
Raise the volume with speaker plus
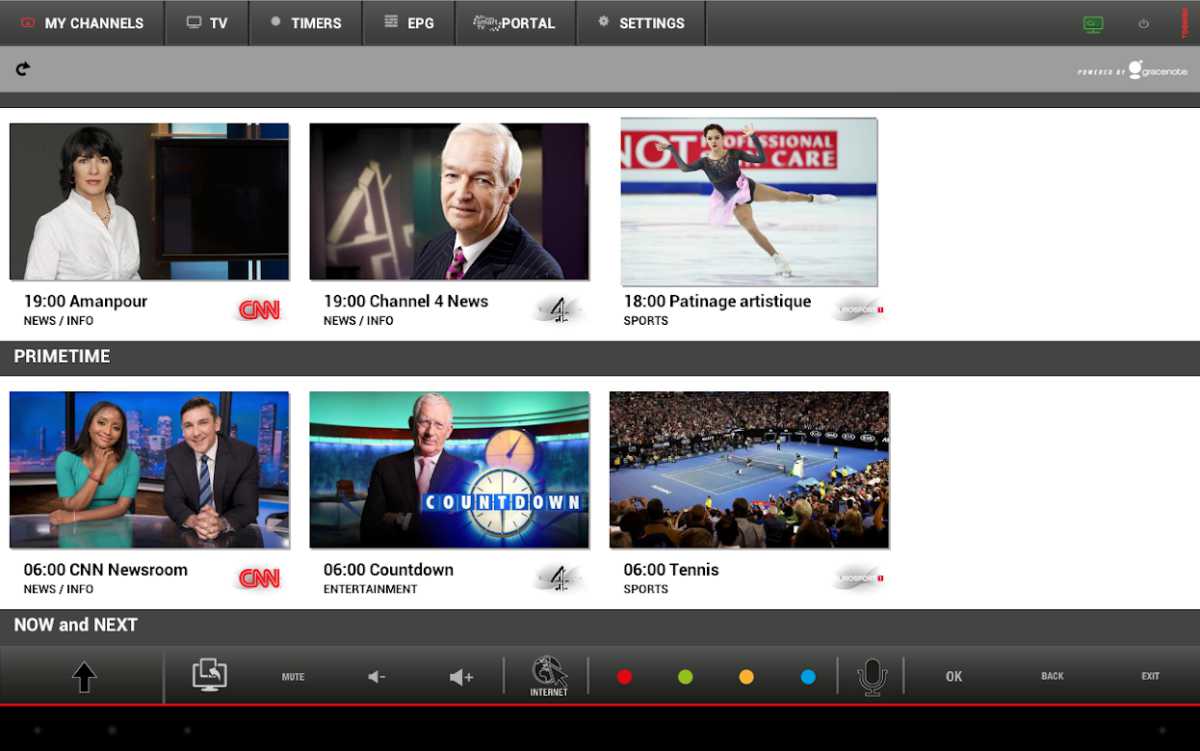[x=461, y=677]
